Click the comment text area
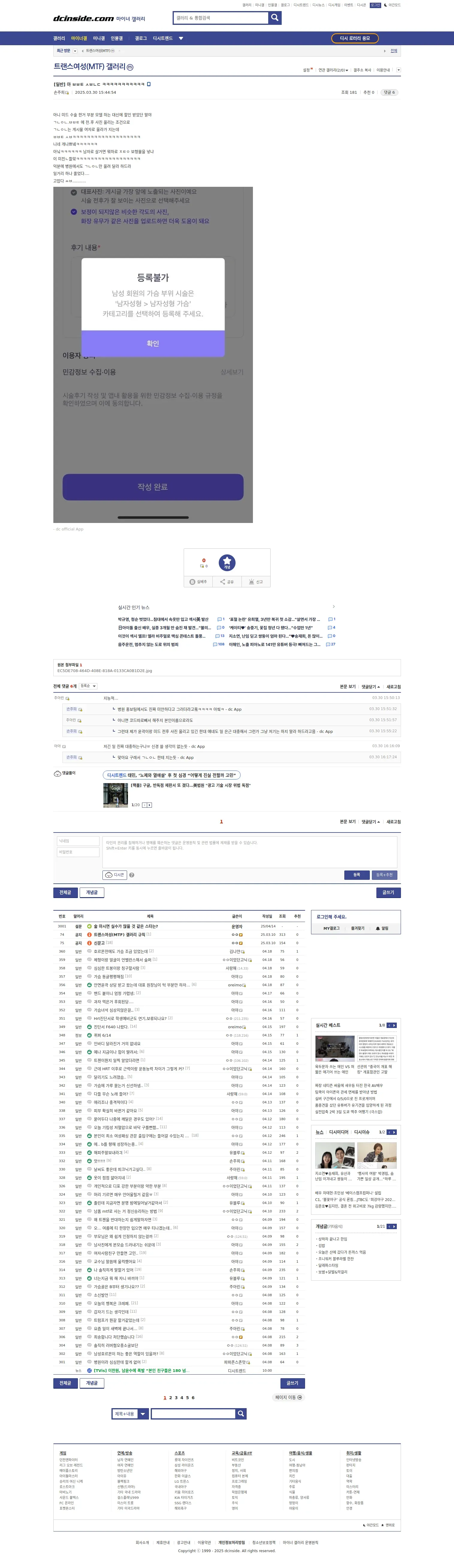 [x=250, y=852]
